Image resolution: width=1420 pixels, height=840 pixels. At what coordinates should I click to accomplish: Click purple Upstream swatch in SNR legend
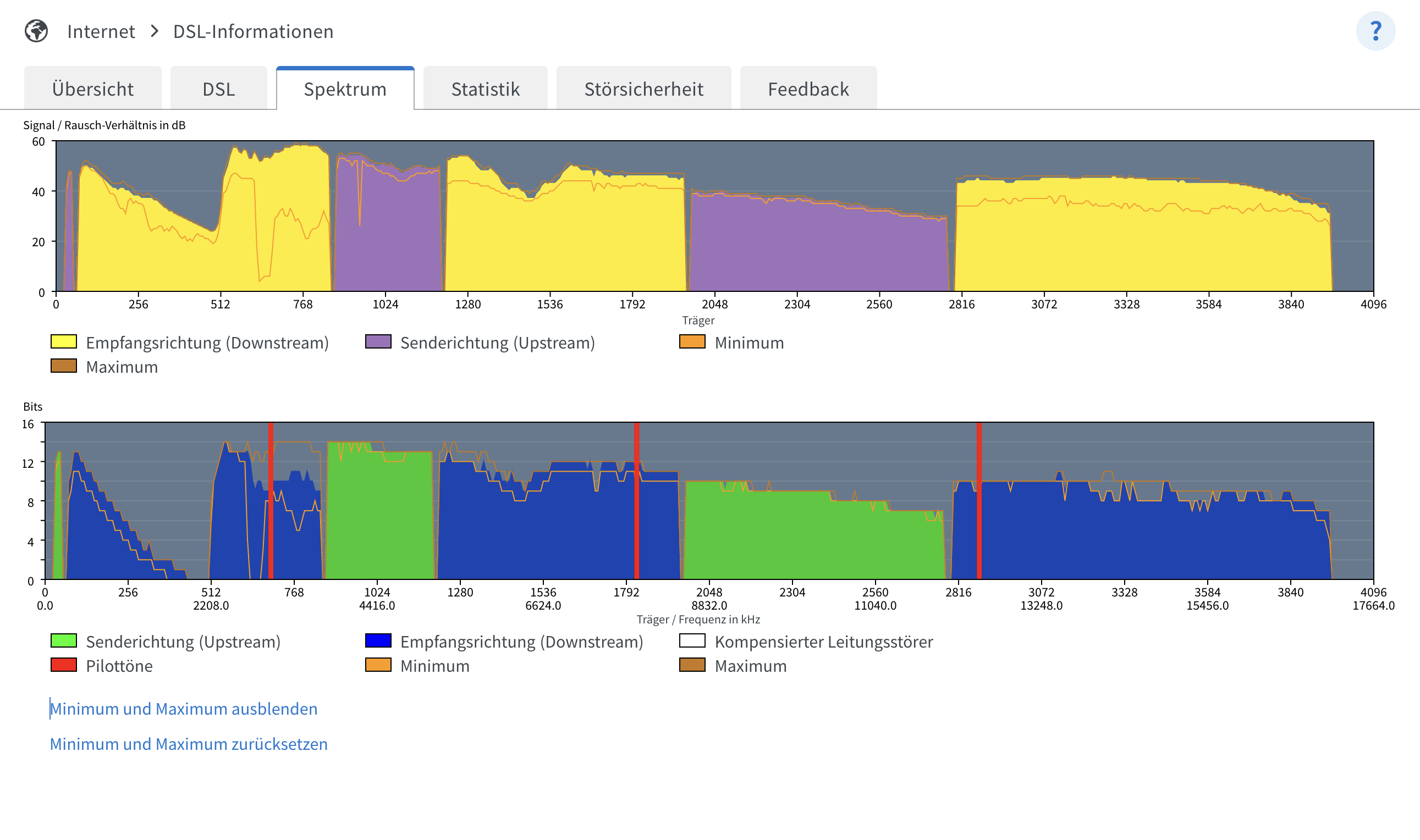(378, 341)
